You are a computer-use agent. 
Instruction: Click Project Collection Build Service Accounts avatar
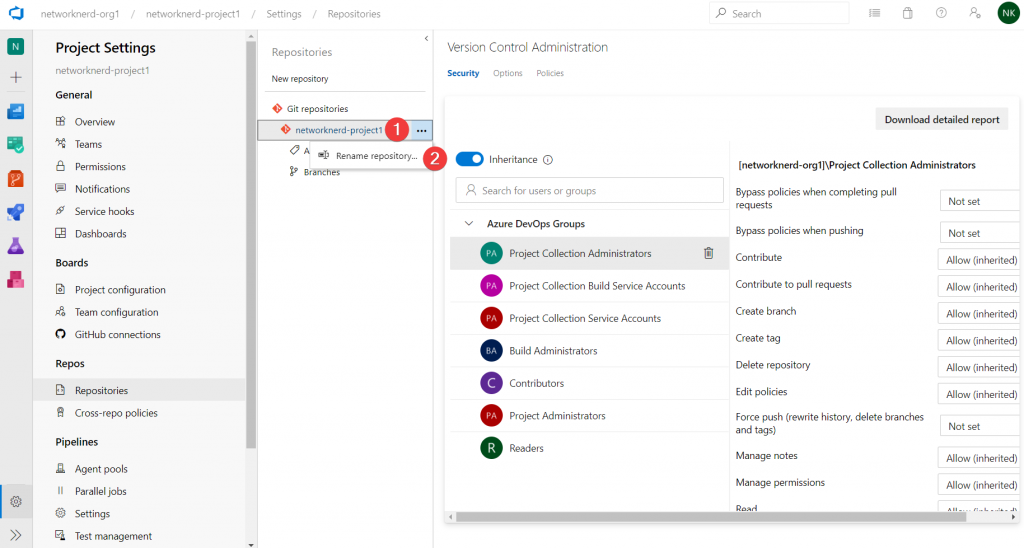491,285
